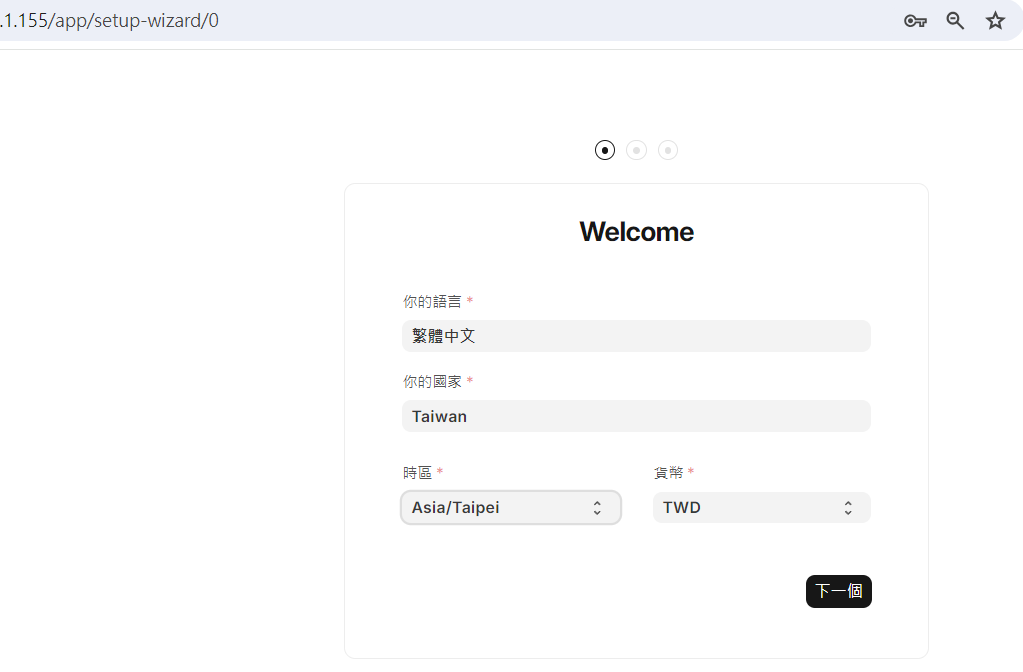Click the Welcome heading

[636, 232]
